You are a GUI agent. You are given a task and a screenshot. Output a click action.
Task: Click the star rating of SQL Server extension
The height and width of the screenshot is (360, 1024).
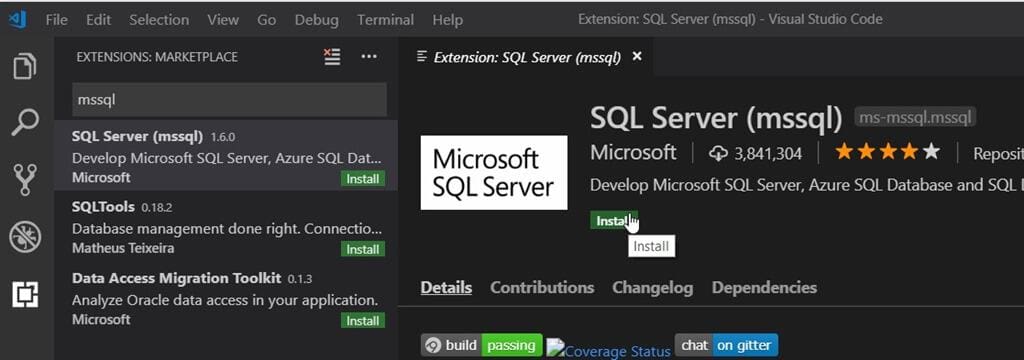887,153
